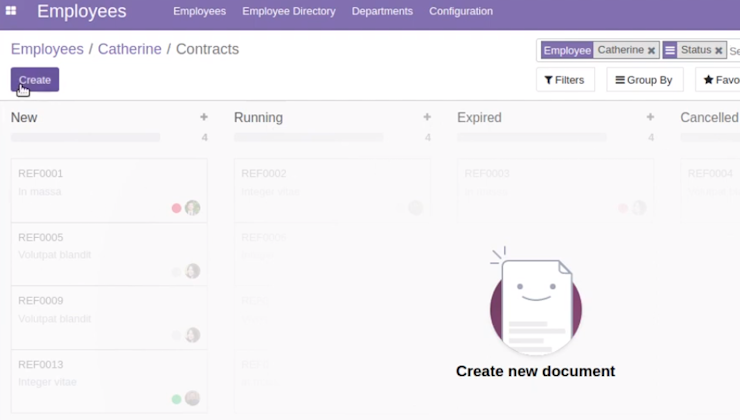Open contract card REF0009
740x420 pixels.
pos(109,318)
